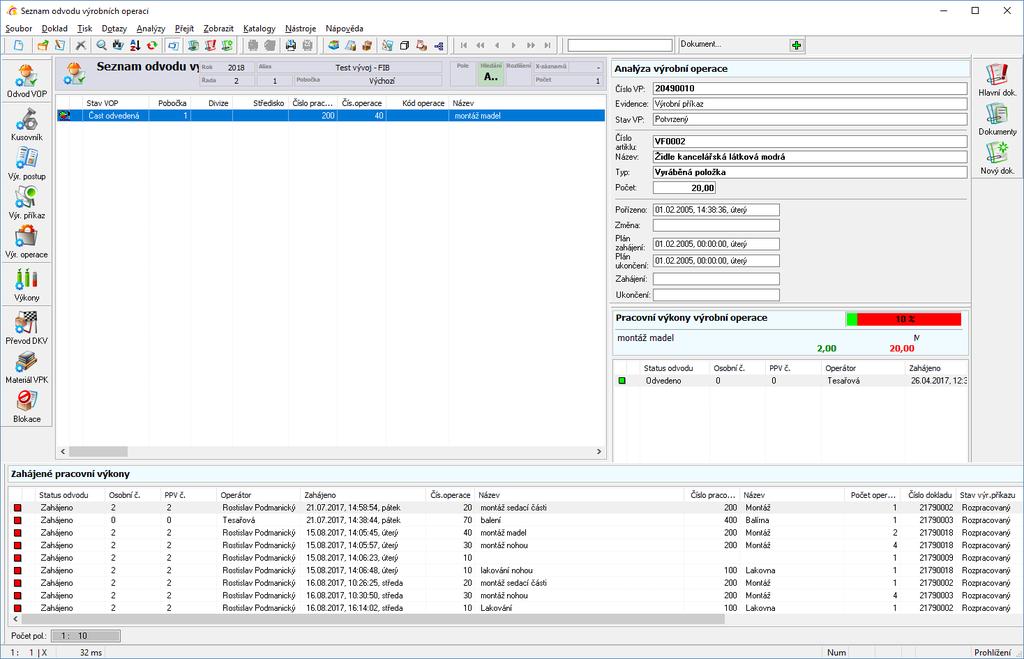1024x659 pixels.
Task: Click the printer toolbar icon
Action: tap(291, 45)
